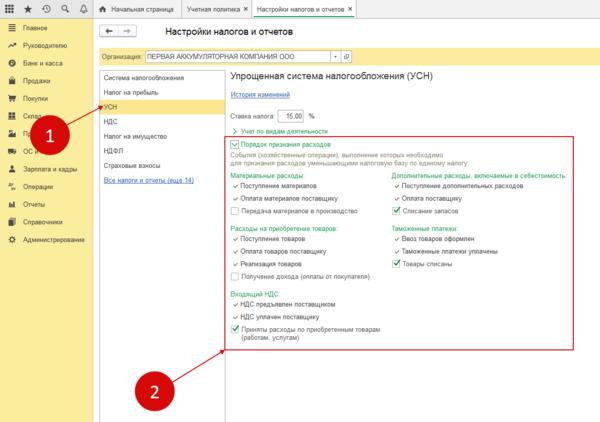
Task: Click Все налоги и отчеты link
Action: (x=149, y=180)
